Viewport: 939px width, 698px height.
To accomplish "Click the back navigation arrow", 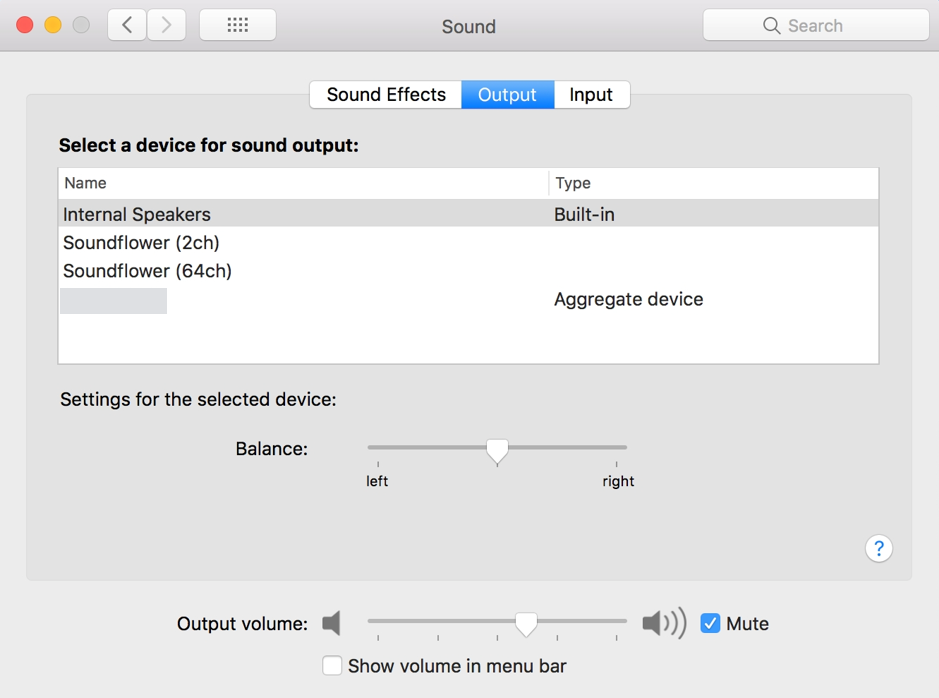I will pyautogui.click(x=127, y=25).
